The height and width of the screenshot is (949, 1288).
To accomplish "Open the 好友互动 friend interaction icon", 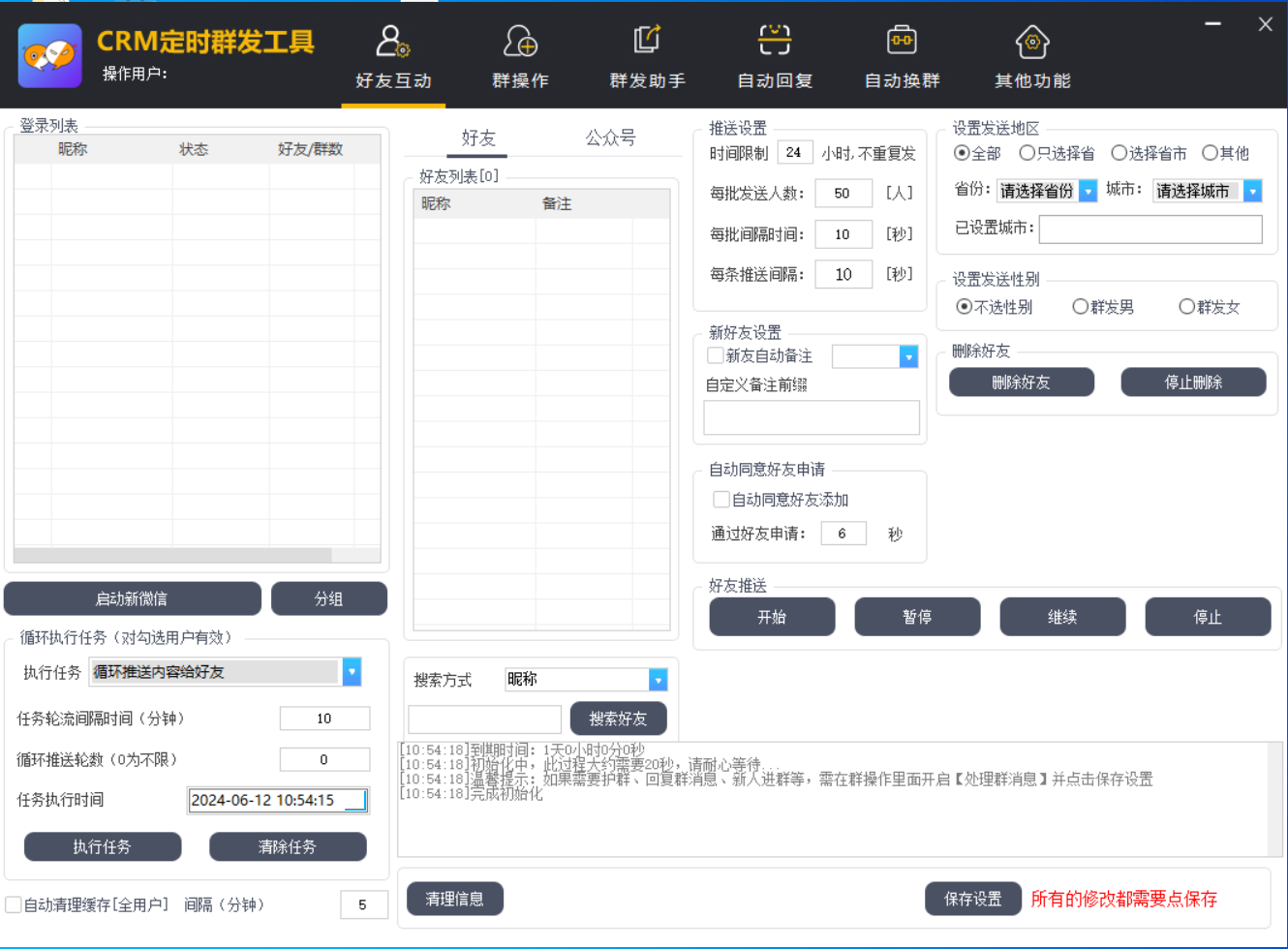I will [392, 43].
